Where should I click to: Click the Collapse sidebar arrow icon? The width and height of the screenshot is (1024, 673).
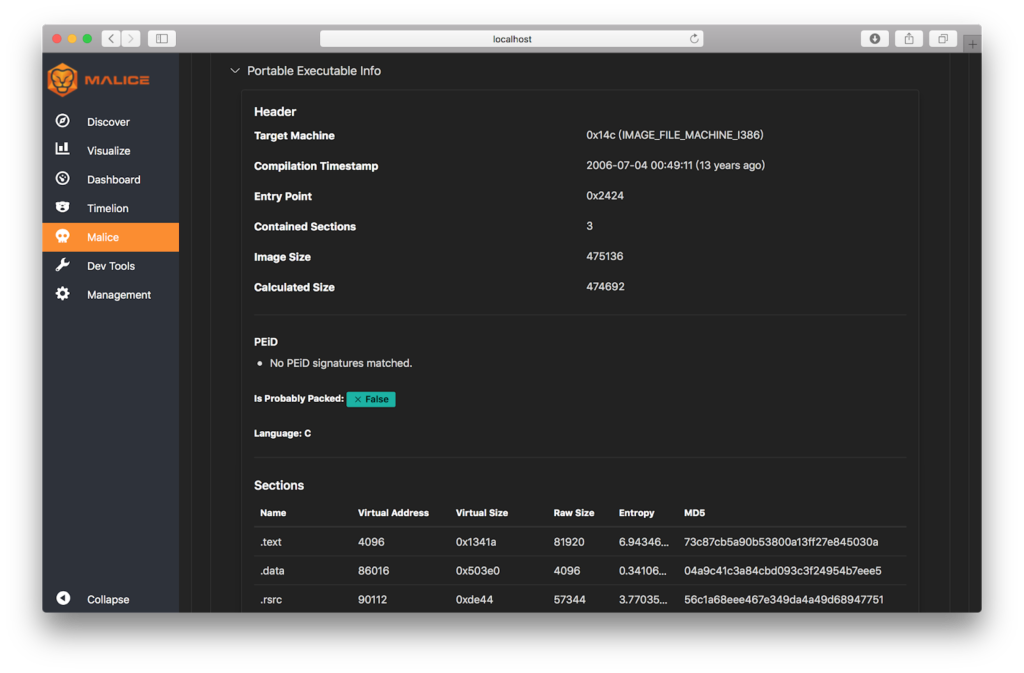tap(63, 598)
